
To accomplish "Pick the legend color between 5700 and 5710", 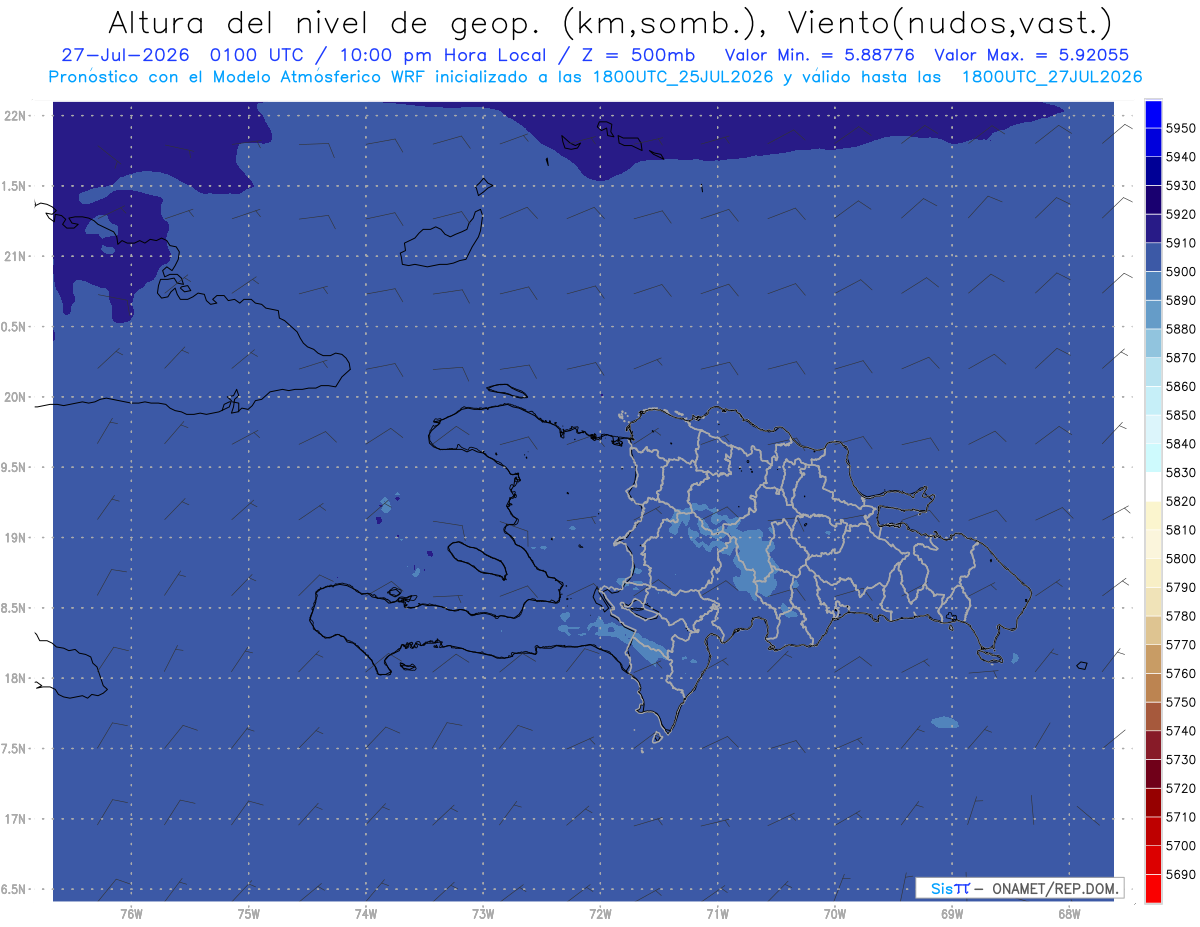I will (1153, 831).
